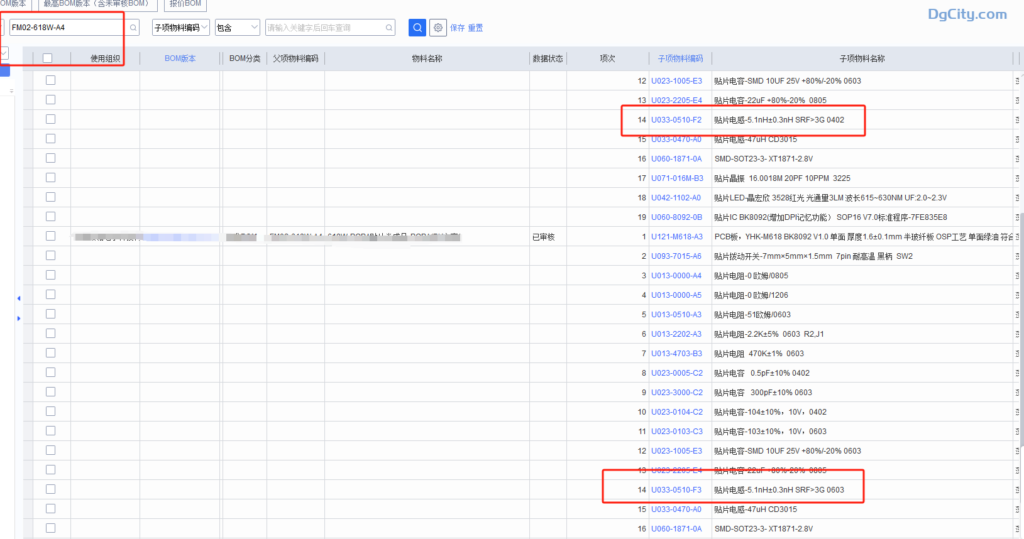Click the lower blue arrow on the left edge
This screenshot has height=539, width=1024.
18,318
